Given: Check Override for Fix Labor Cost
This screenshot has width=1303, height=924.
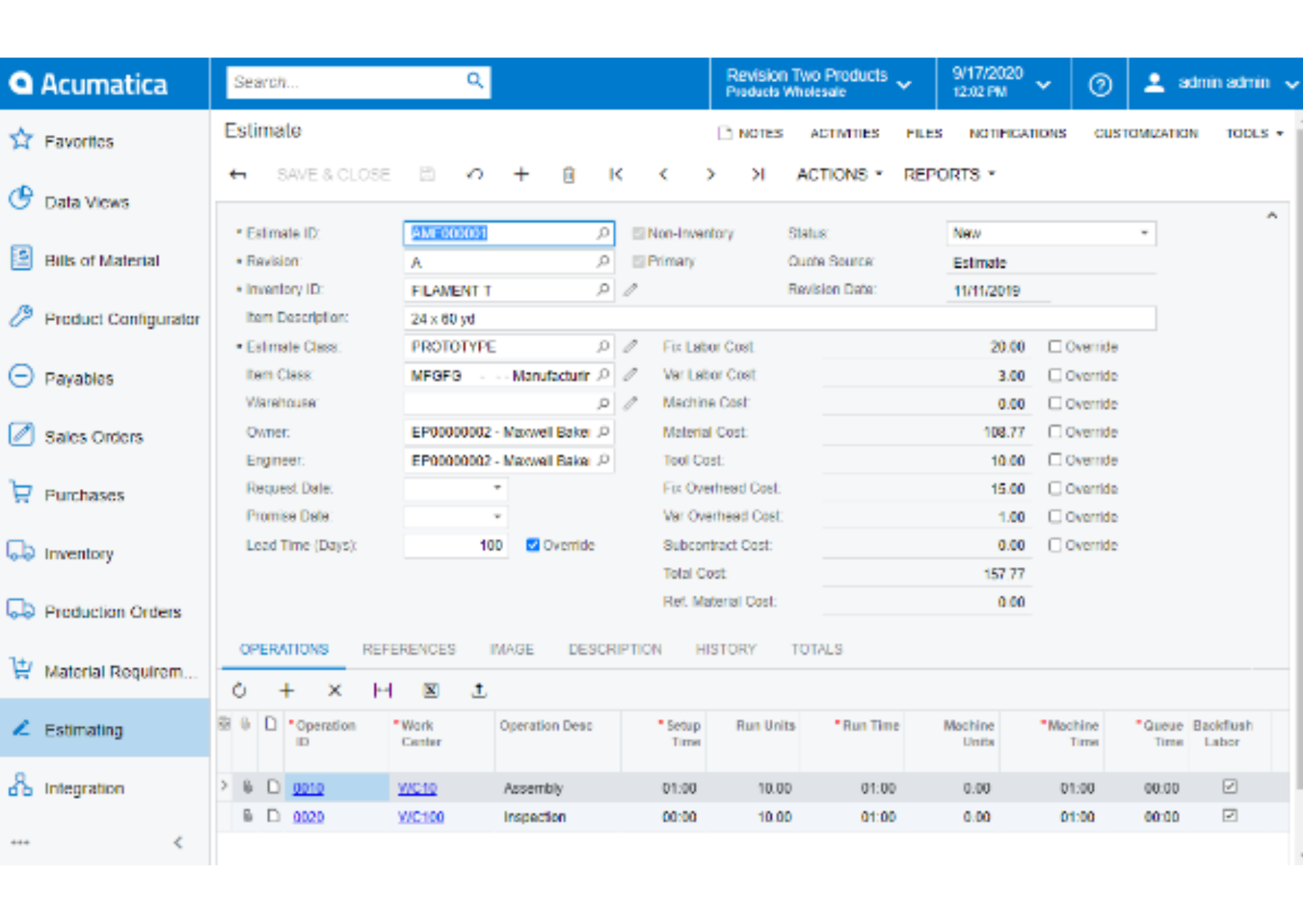Looking at the screenshot, I should pyautogui.click(x=1056, y=346).
